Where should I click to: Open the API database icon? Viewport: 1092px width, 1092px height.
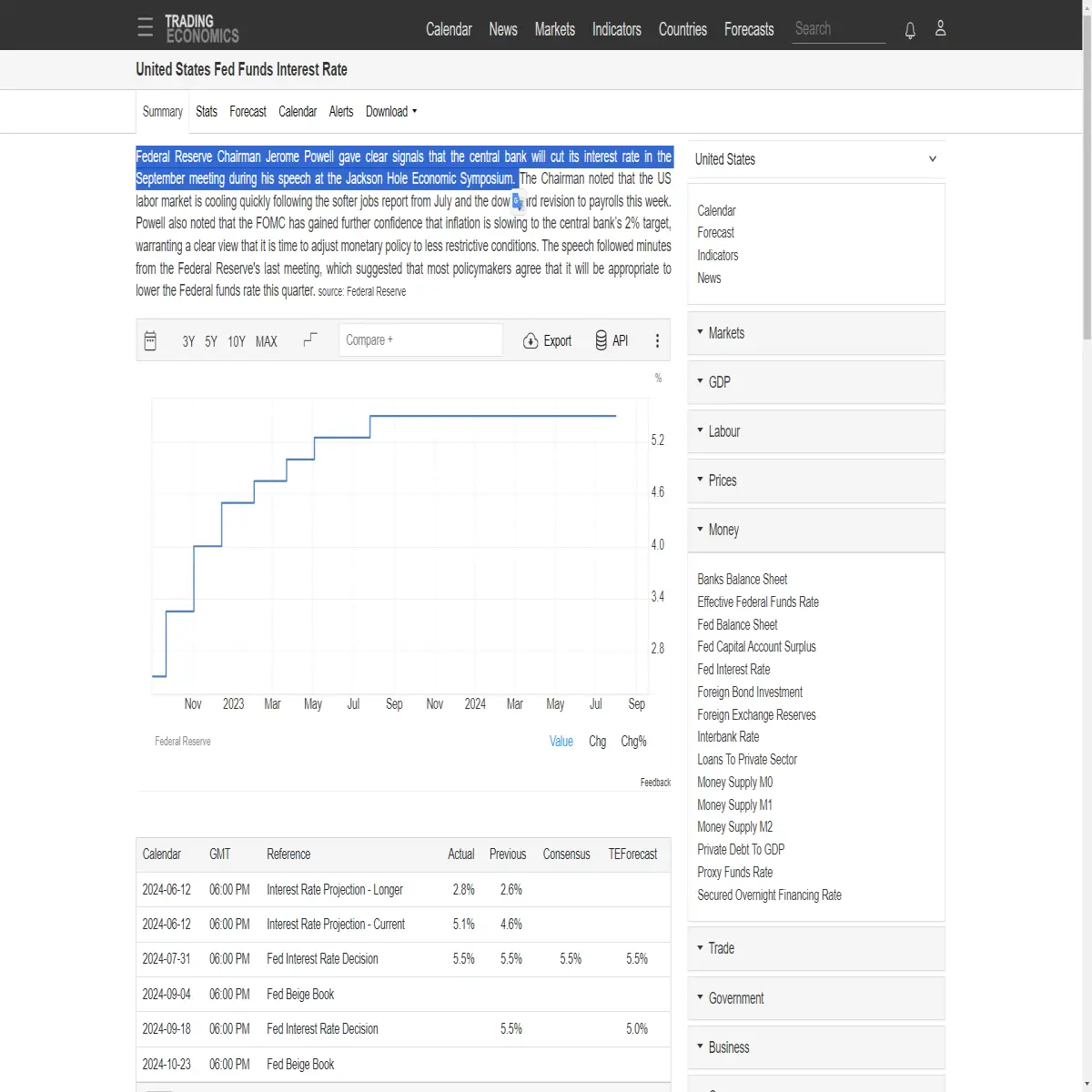pos(601,340)
